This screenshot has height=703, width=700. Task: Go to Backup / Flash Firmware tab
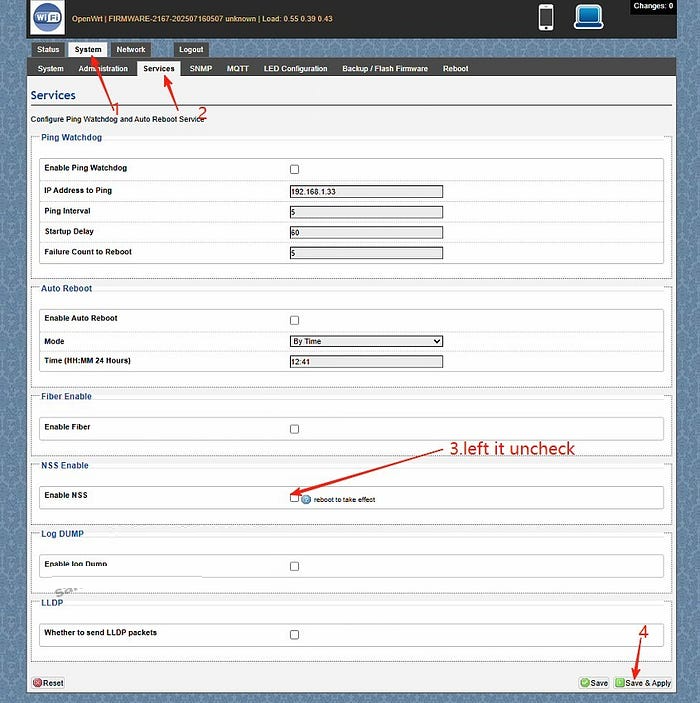384,69
